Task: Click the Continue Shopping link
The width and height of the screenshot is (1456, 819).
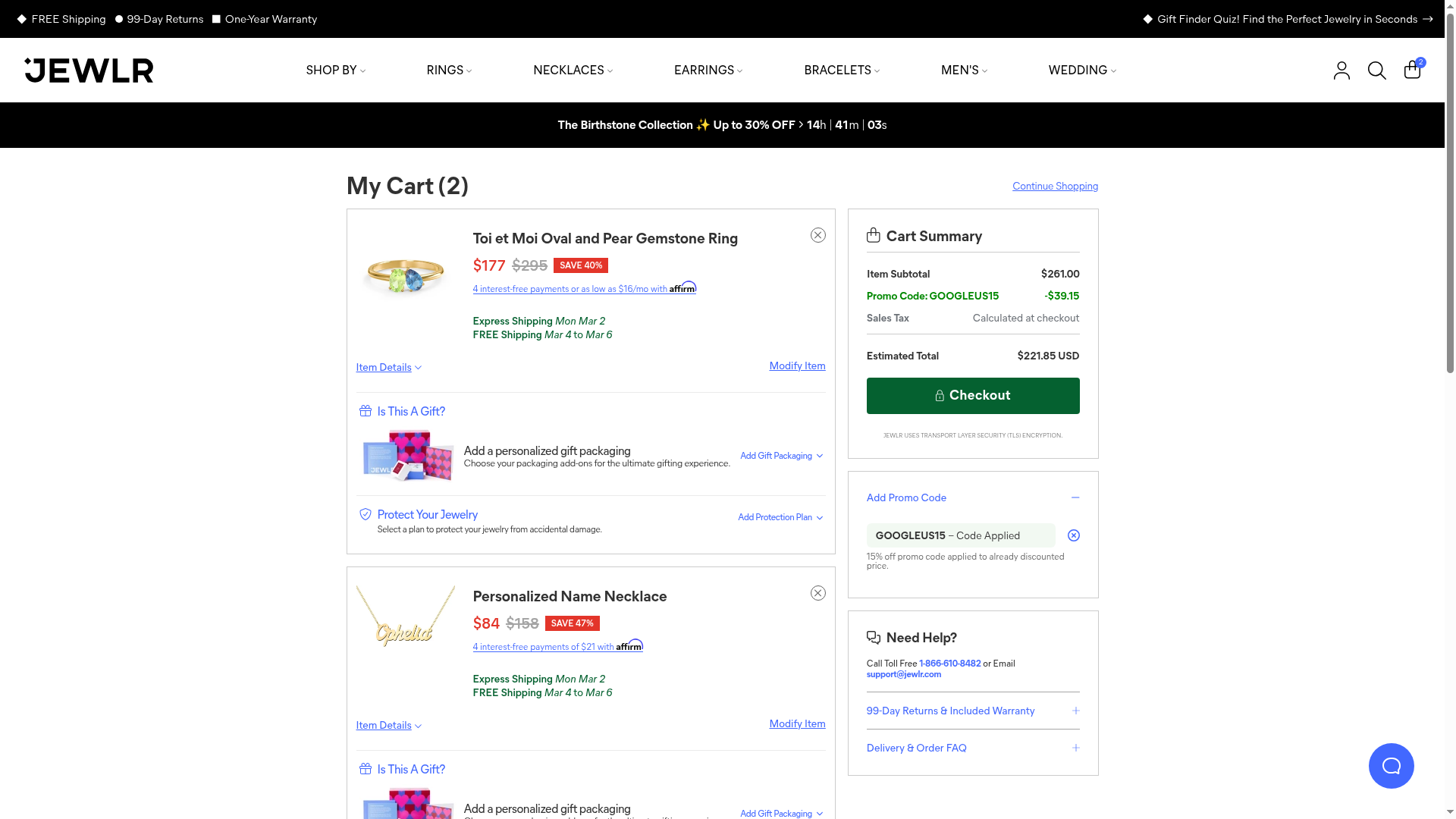Action: coord(1054,187)
